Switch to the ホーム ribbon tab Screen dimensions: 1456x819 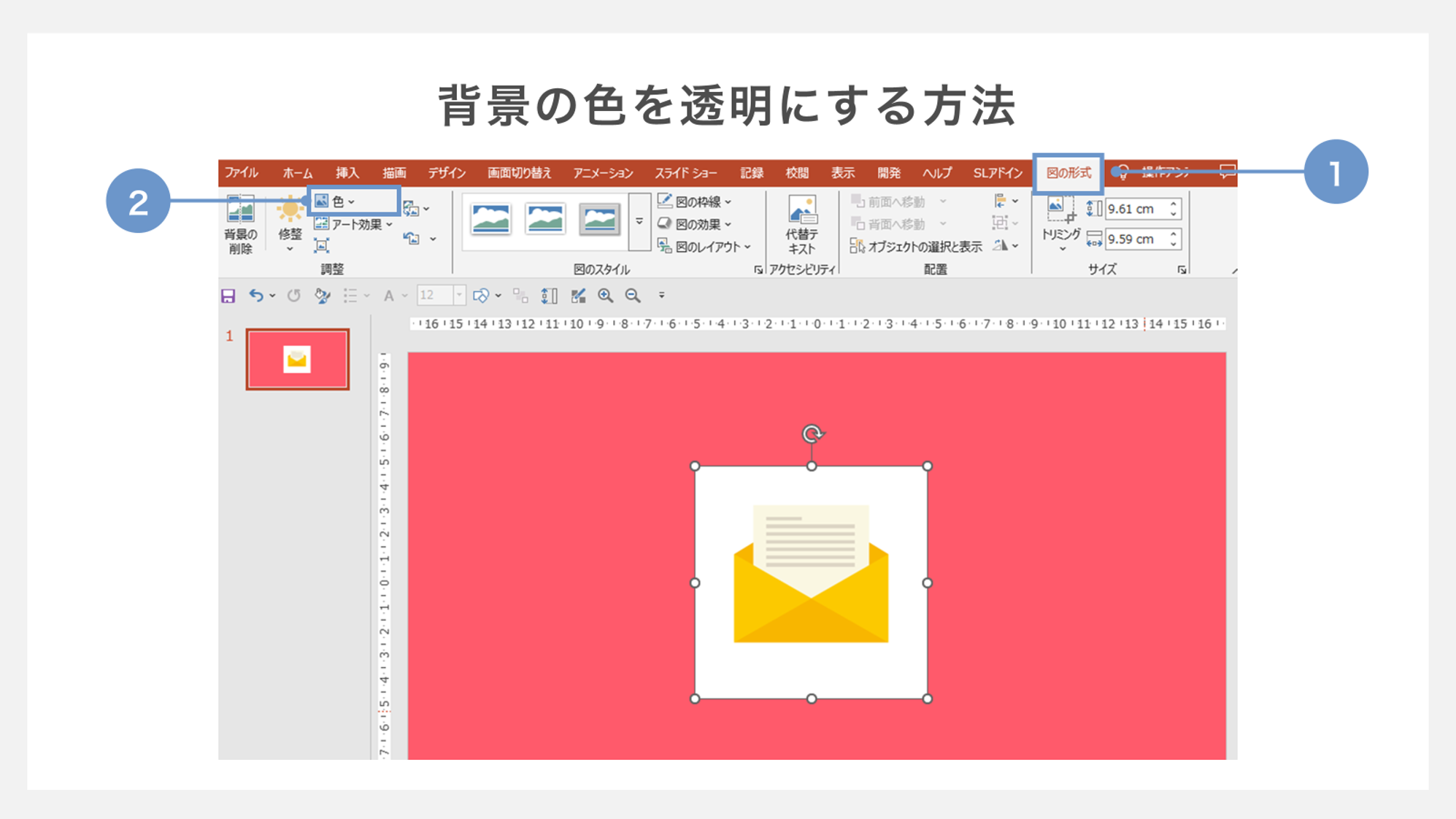pos(297,172)
